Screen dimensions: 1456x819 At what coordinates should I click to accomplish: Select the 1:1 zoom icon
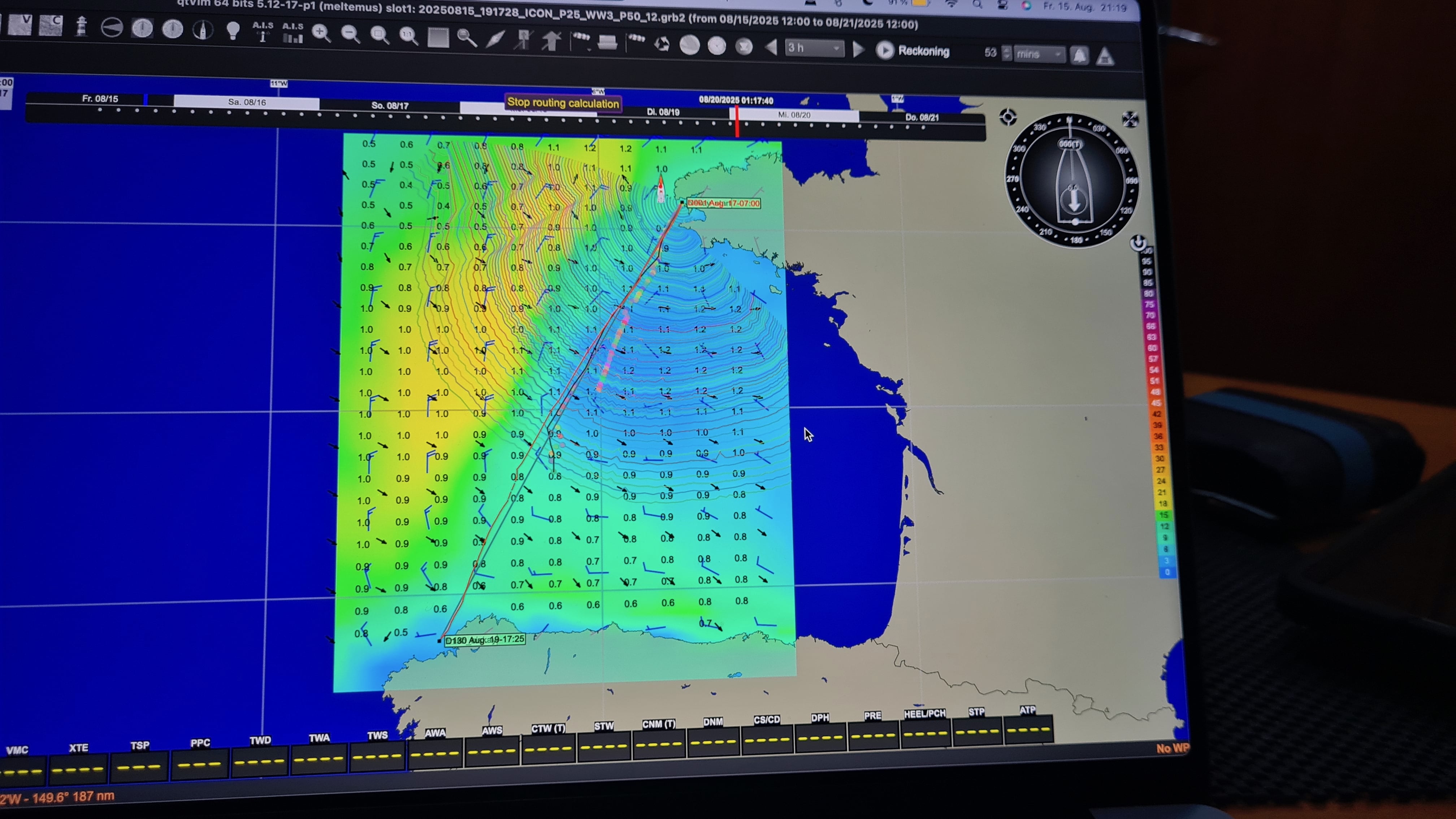tap(408, 36)
